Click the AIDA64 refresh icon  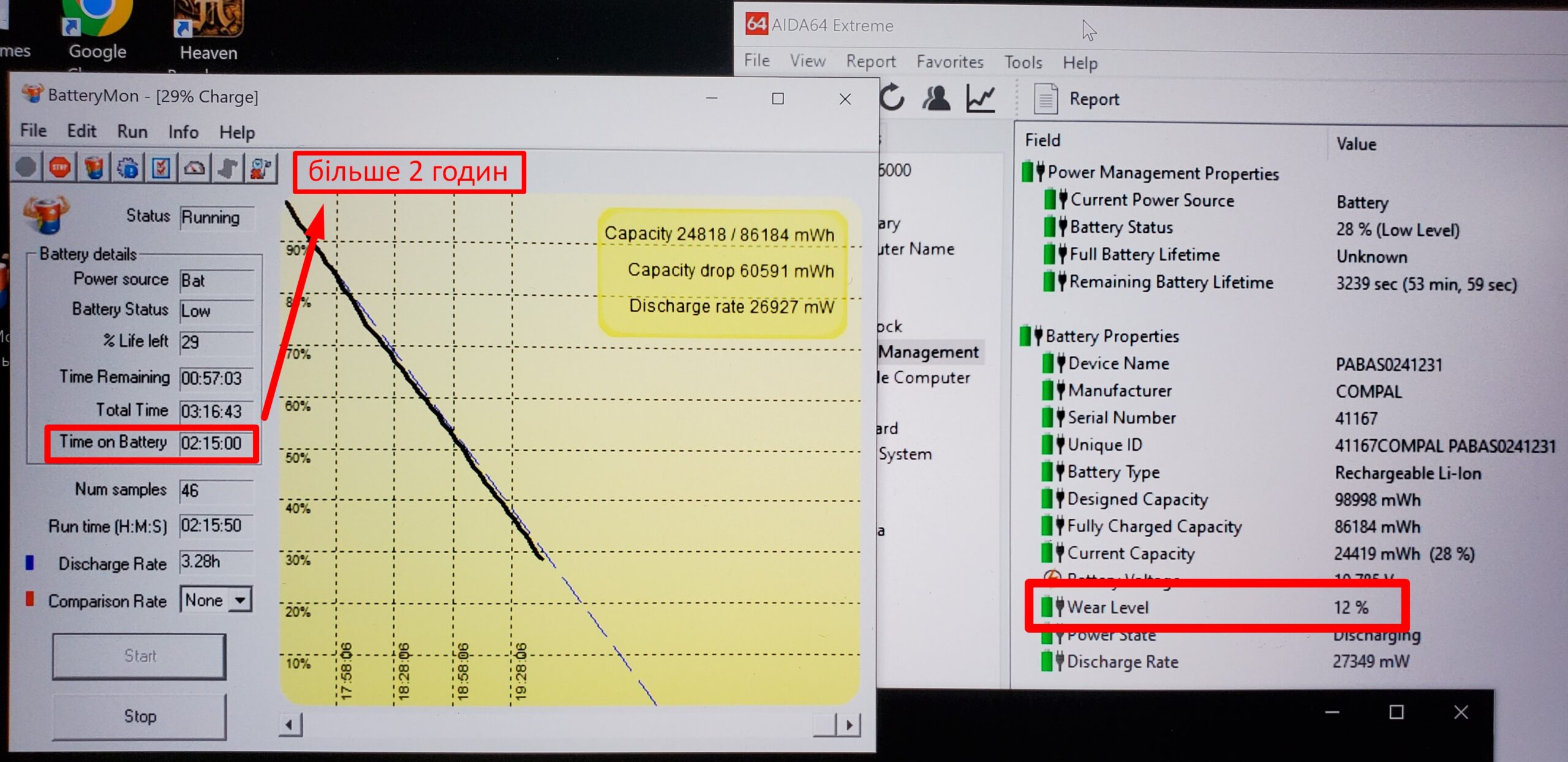click(x=892, y=98)
